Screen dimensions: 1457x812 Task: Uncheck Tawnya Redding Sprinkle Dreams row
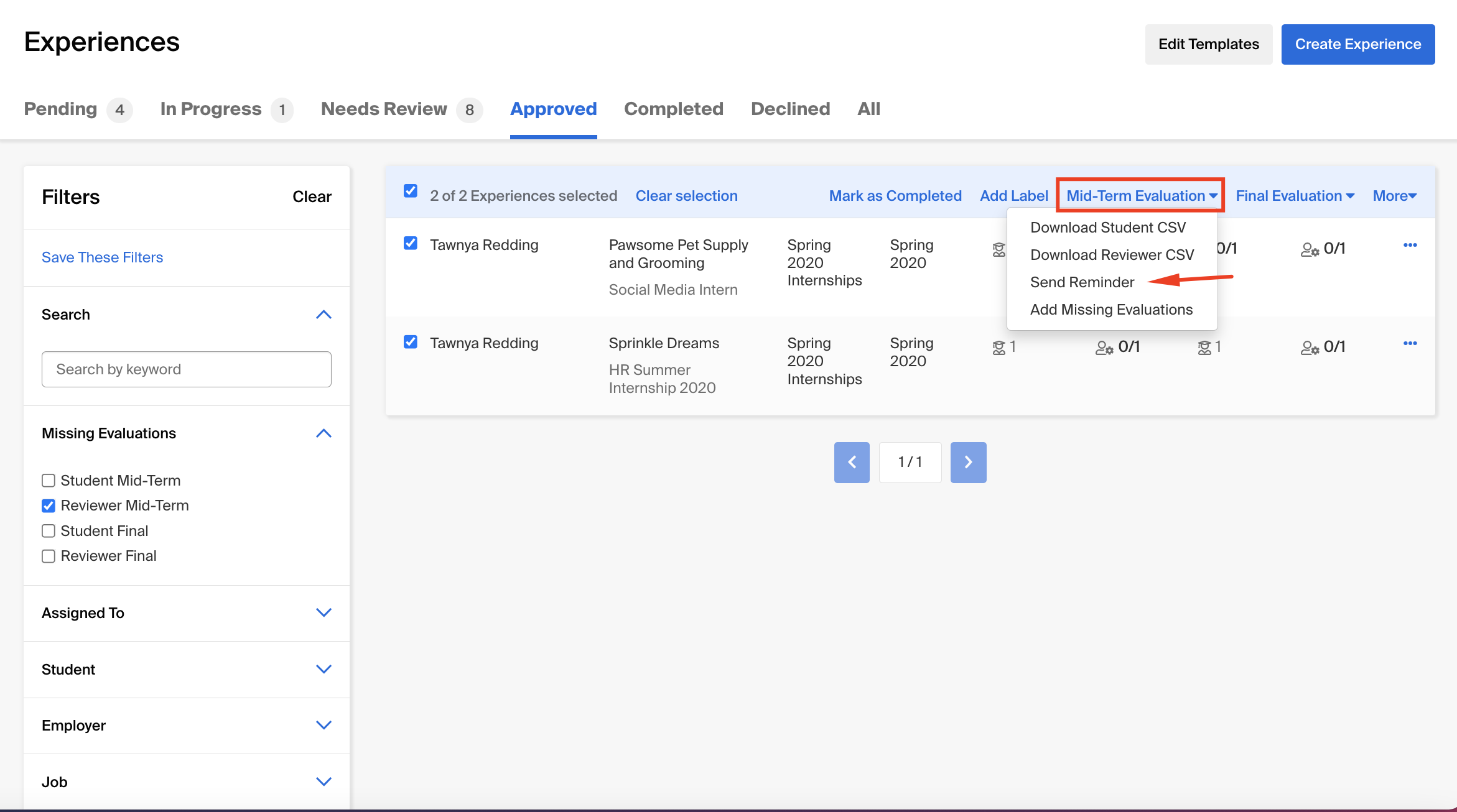point(410,342)
